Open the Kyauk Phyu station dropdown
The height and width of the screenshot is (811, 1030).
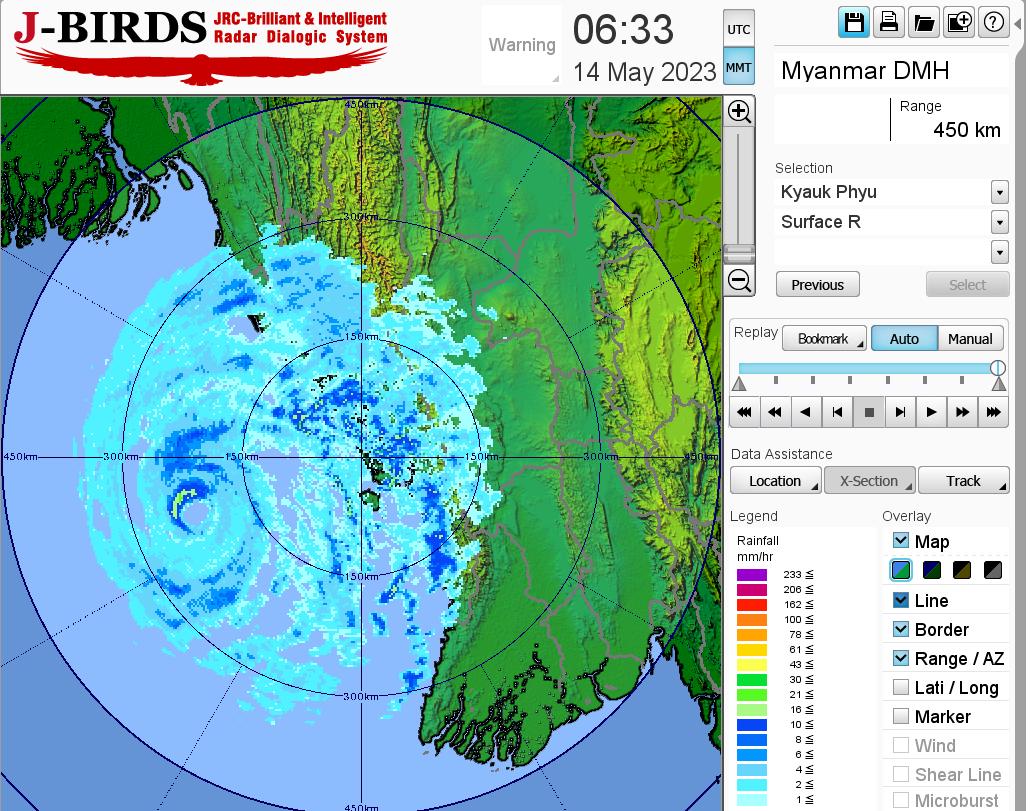(x=999, y=192)
